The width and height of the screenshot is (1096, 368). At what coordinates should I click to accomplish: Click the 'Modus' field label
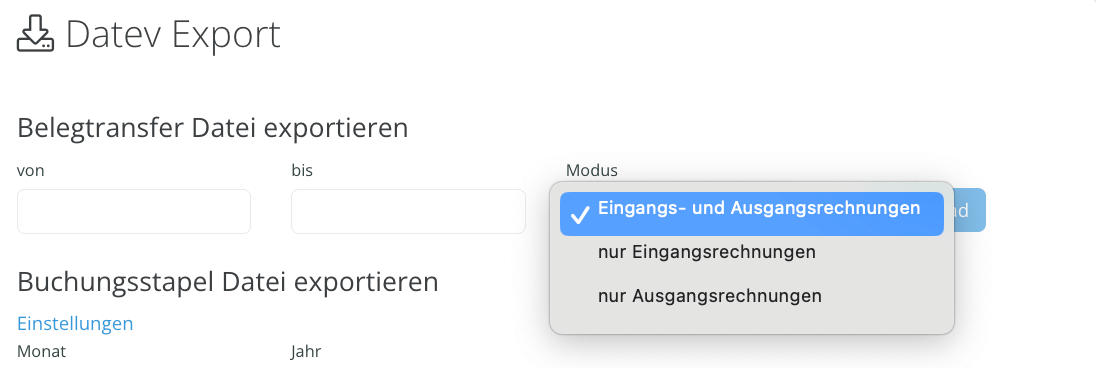point(591,170)
